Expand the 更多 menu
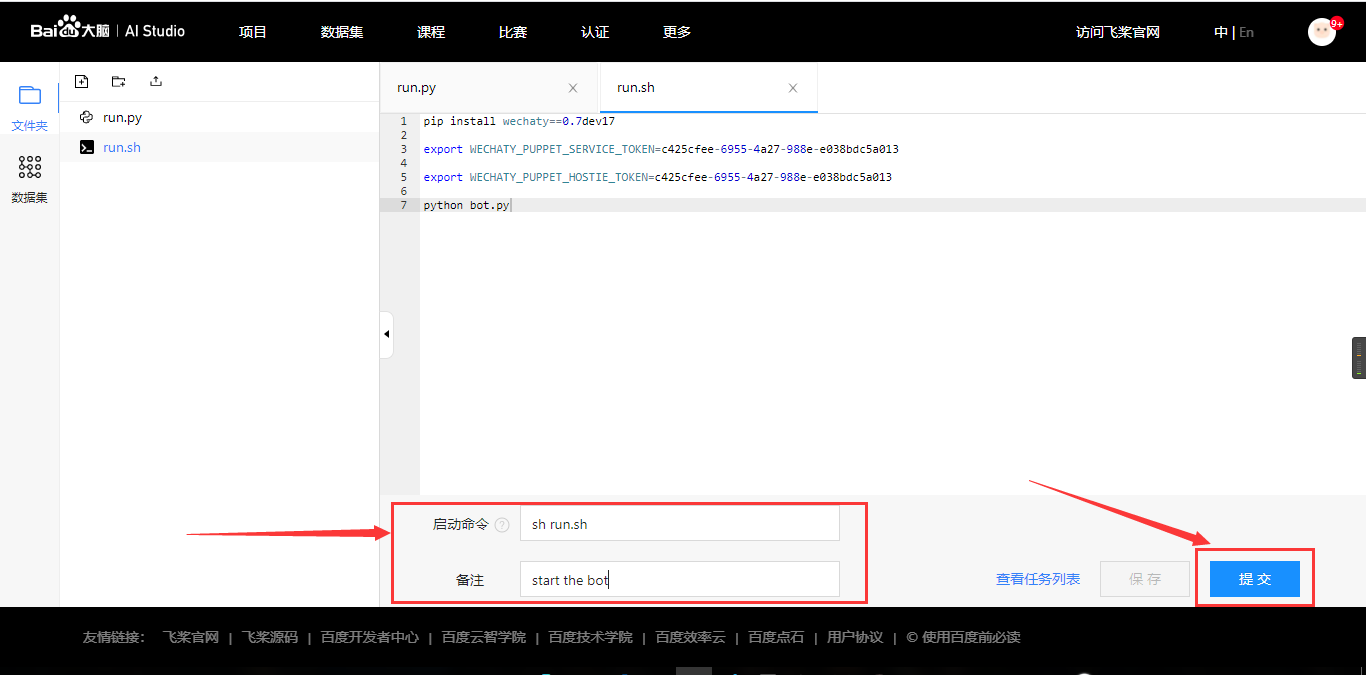Viewport: 1366px width, 675px height. pos(677,32)
